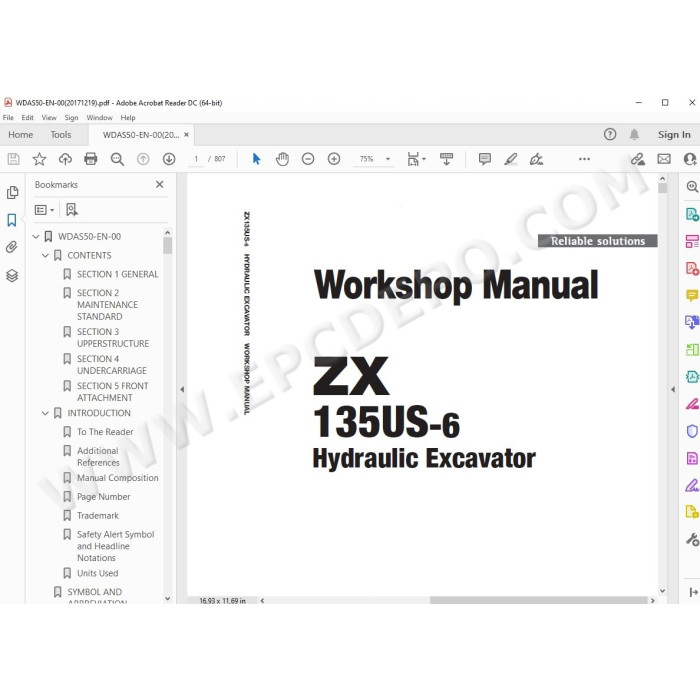Open Page Thumbnails panel icon
The image size is (700, 700).
(x=12, y=192)
